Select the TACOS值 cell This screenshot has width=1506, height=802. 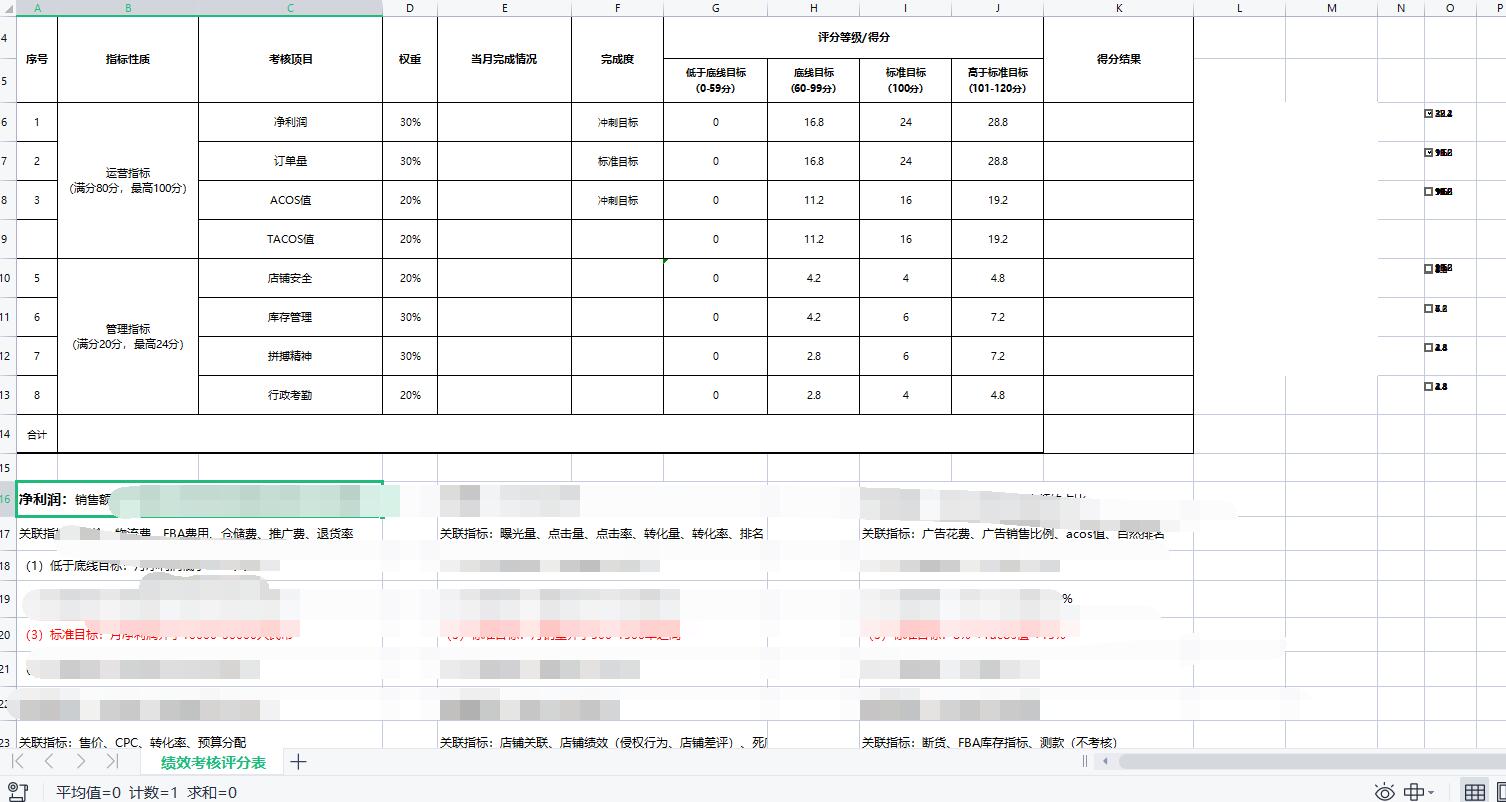(290, 239)
